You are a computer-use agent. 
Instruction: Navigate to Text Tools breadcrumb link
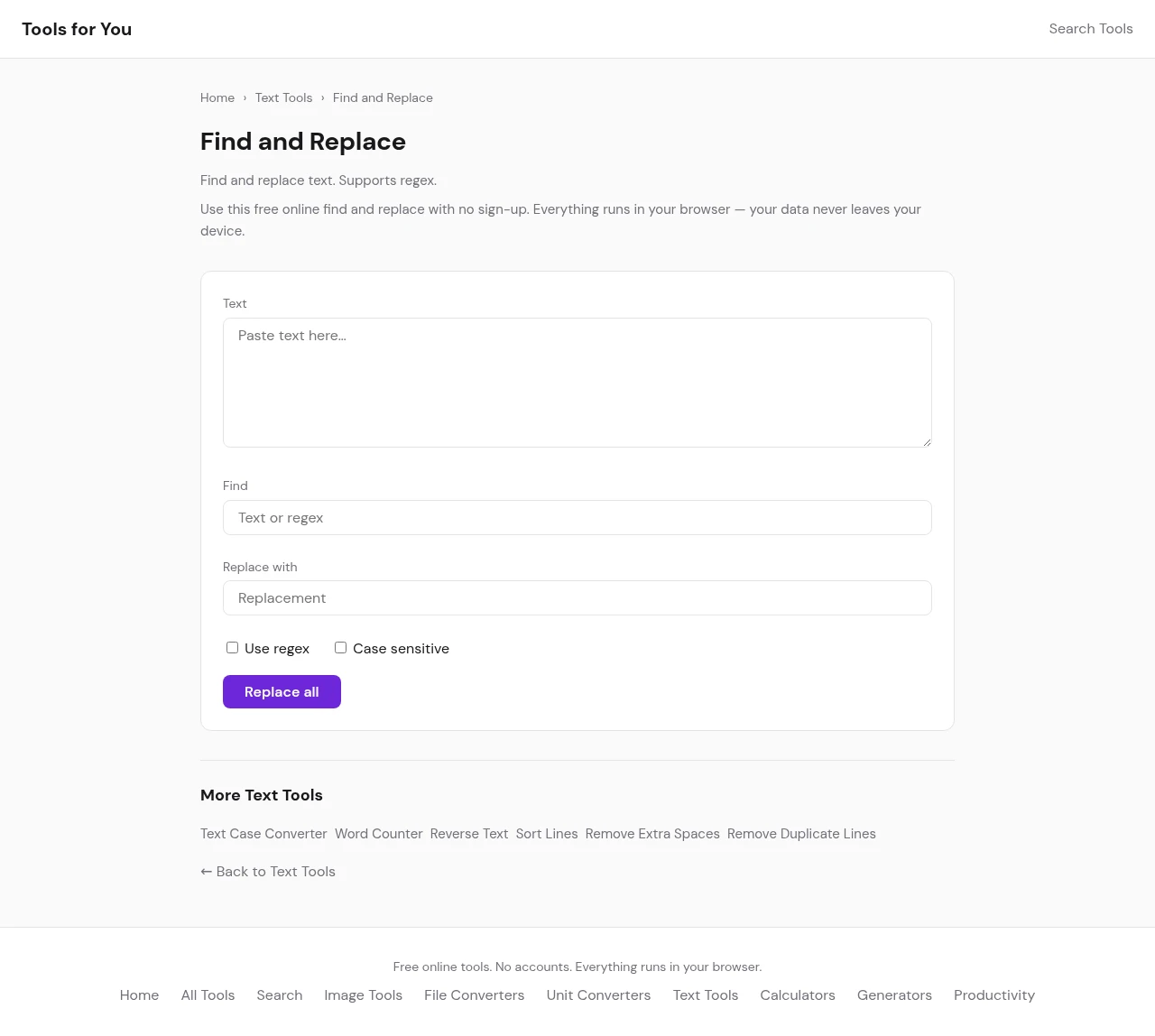[x=283, y=98]
